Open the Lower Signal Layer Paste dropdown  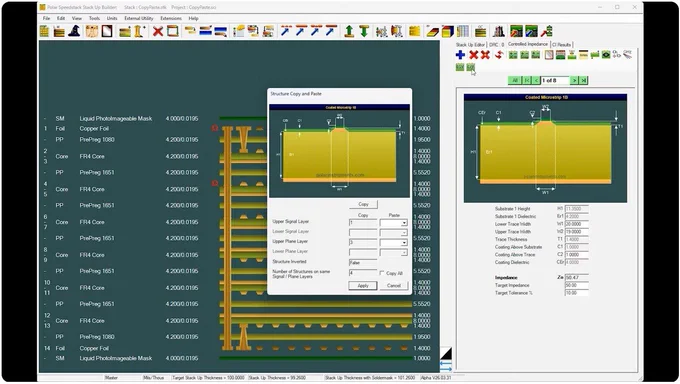404,233
